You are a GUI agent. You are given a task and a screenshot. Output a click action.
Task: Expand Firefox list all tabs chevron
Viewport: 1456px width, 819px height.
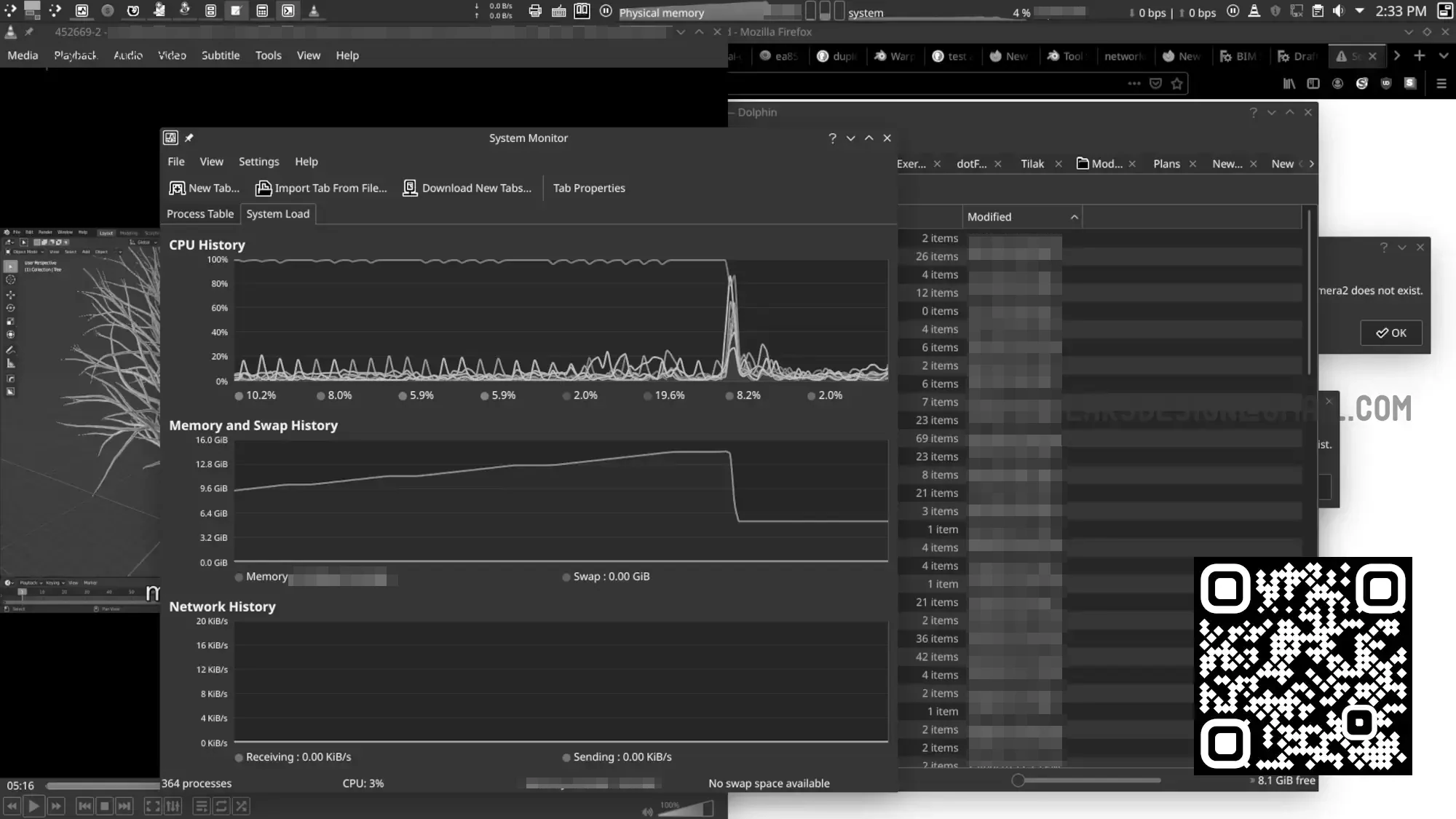[1443, 56]
